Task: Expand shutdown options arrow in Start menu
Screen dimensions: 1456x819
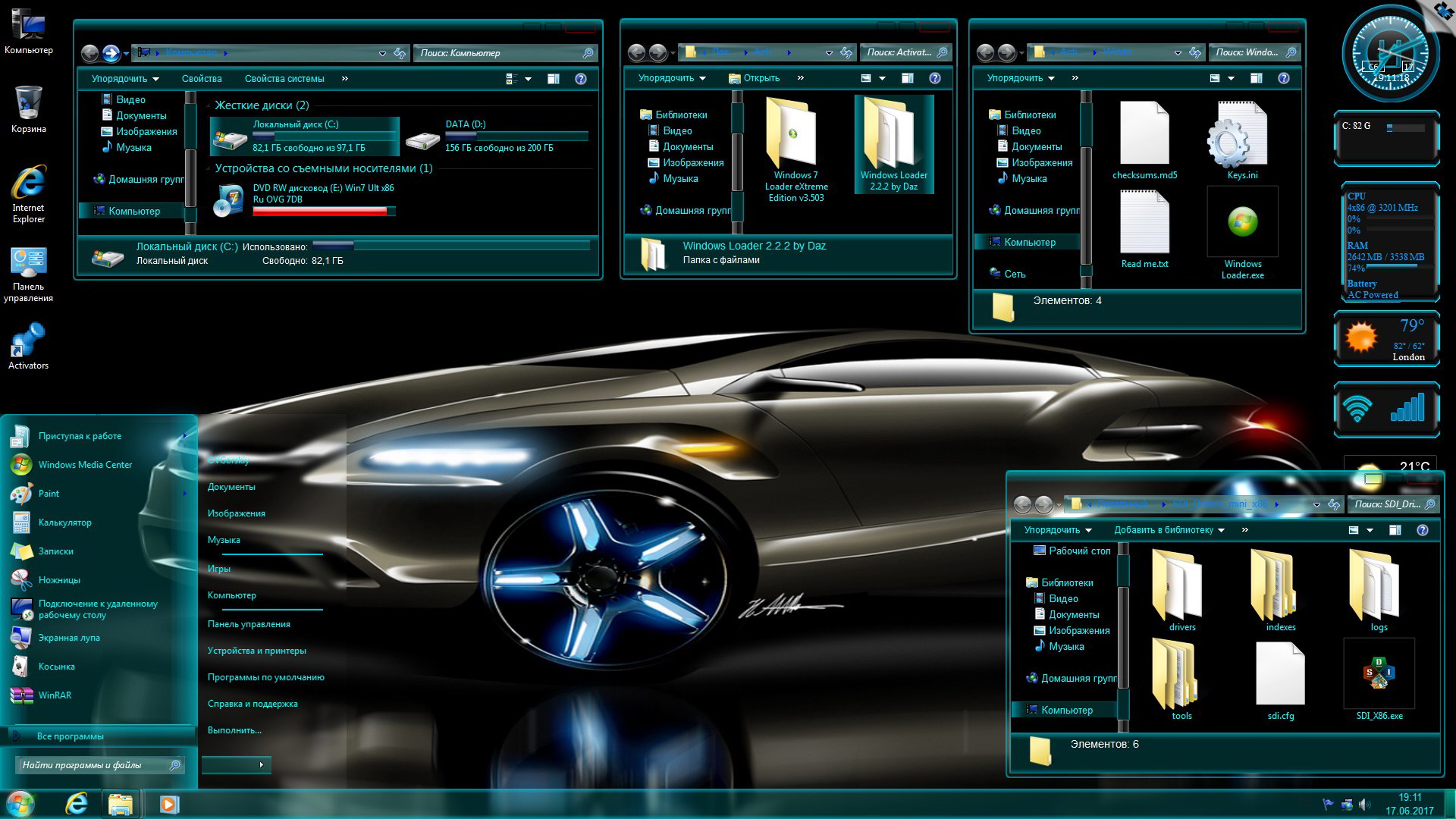Action: [261, 764]
